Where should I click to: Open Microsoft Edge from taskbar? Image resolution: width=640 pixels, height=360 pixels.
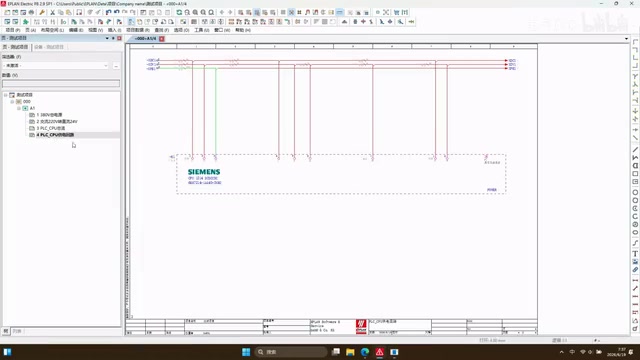[x=365, y=352]
